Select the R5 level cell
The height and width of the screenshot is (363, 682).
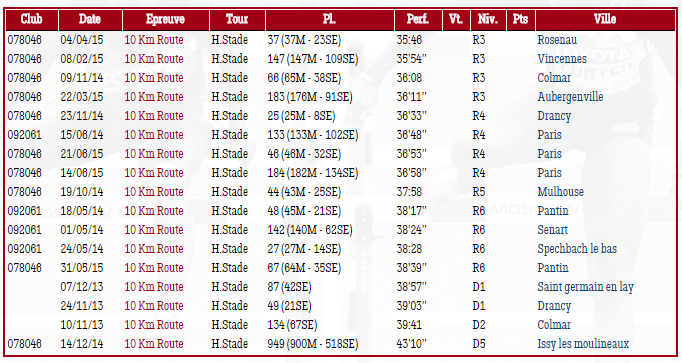click(479, 192)
